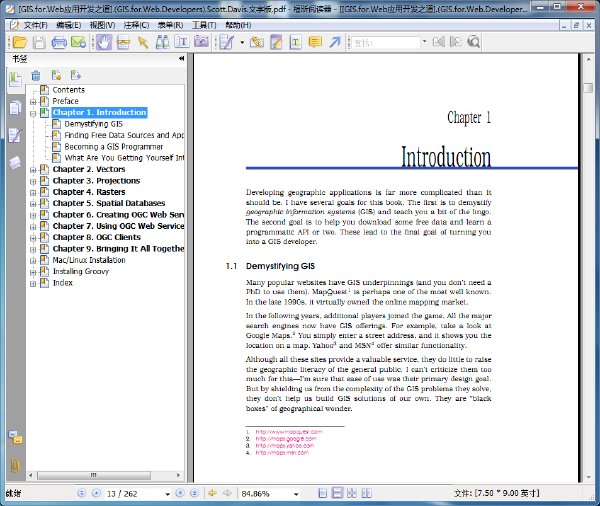This screenshot has height=506, width=600.
Task: Expand the Preface bookmark node
Action: (33, 102)
